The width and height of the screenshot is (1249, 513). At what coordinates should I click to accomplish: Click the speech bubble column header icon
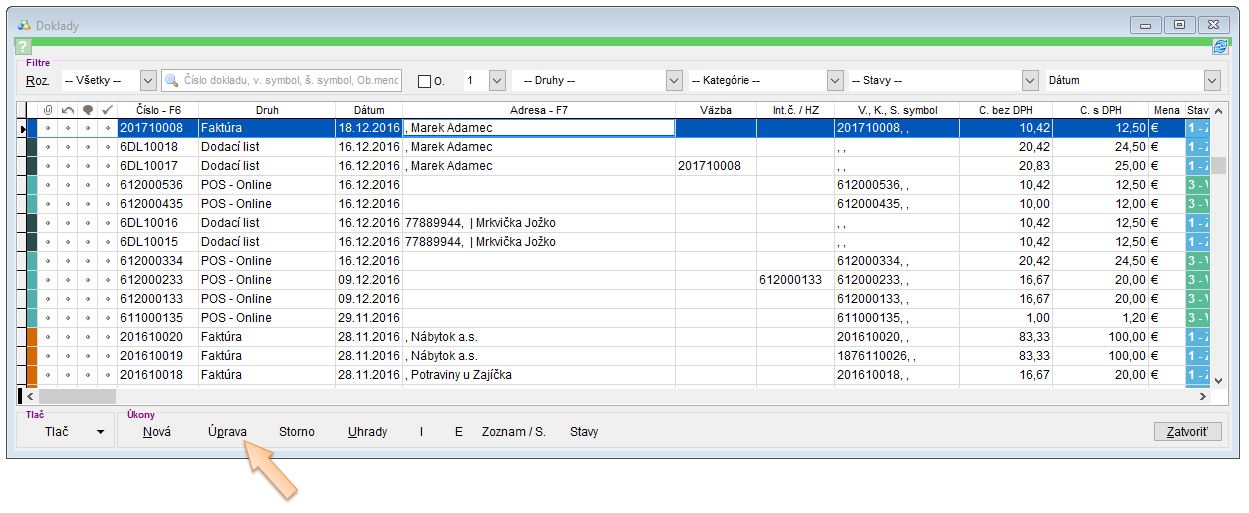[x=87, y=110]
